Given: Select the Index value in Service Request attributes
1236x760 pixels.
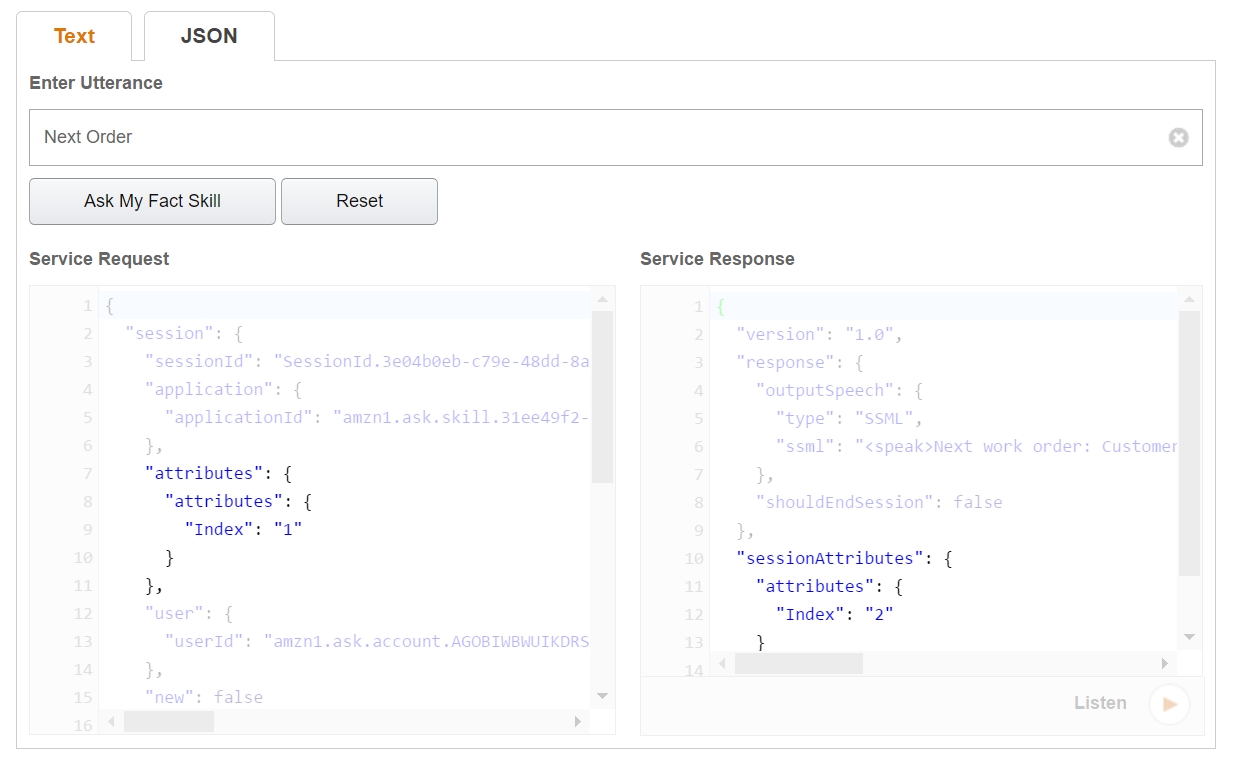Looking at the screenshot, I should pos(288,529).
